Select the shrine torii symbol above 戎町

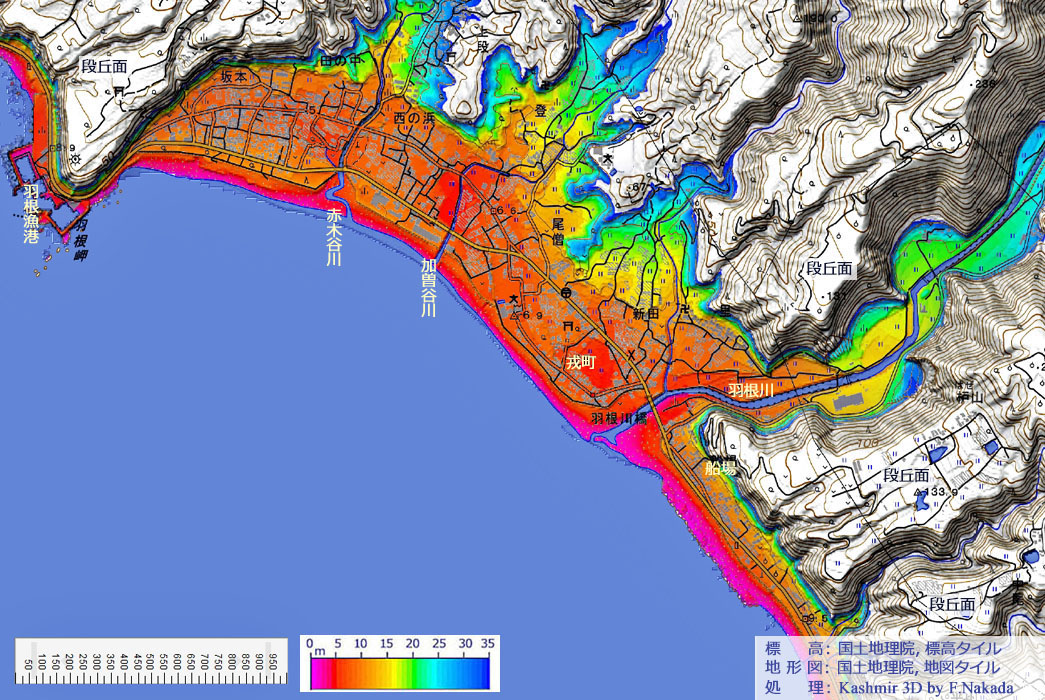point(568,327)
